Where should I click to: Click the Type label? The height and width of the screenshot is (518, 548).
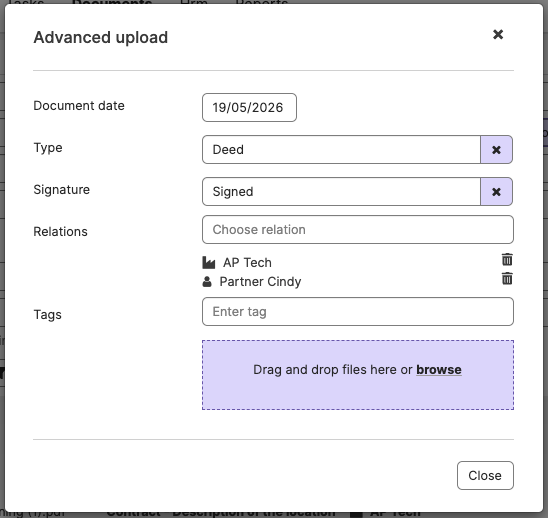(x=48, y=148)
